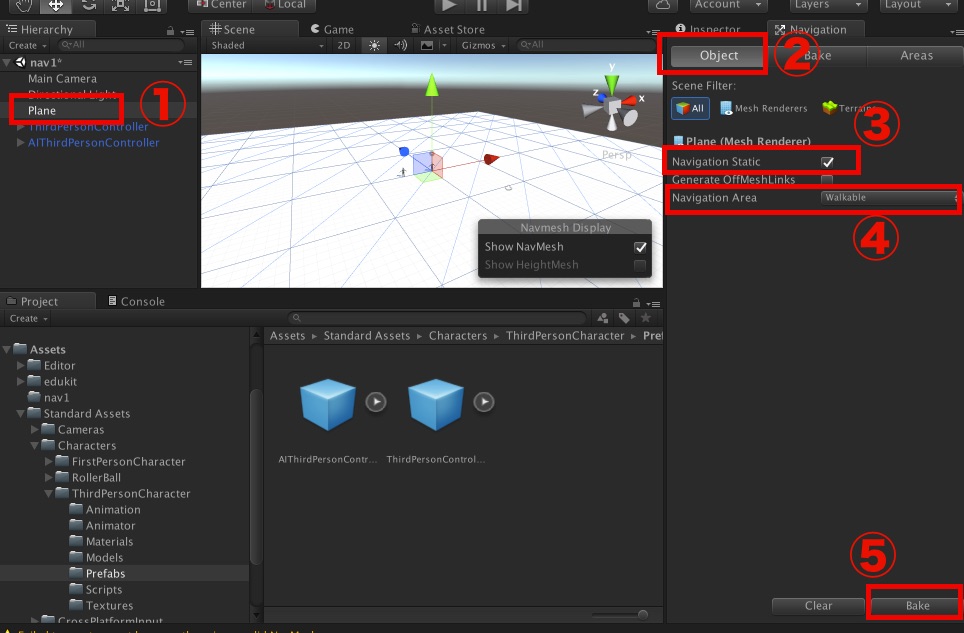
Task: Toggle Show NavMesh checkbox
Action: point(640,247)
